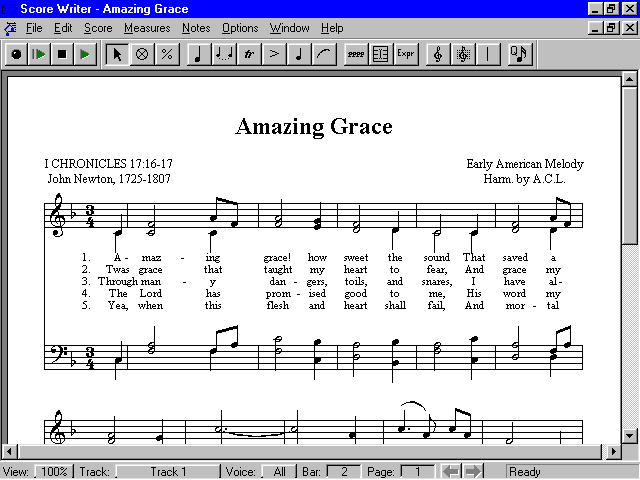Select the pppp dynamics tool
This screenshot has height=480, width=640.
tap(356, 54)
